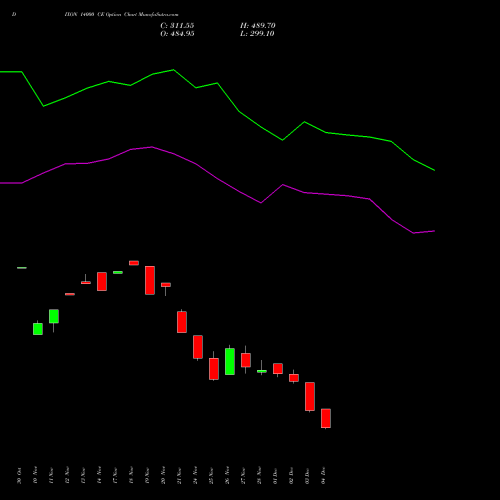Image resolution: width=500 pixels, height=500 pixels.
Task: Select the 14 Nov date label
Action: click(99, 475)
